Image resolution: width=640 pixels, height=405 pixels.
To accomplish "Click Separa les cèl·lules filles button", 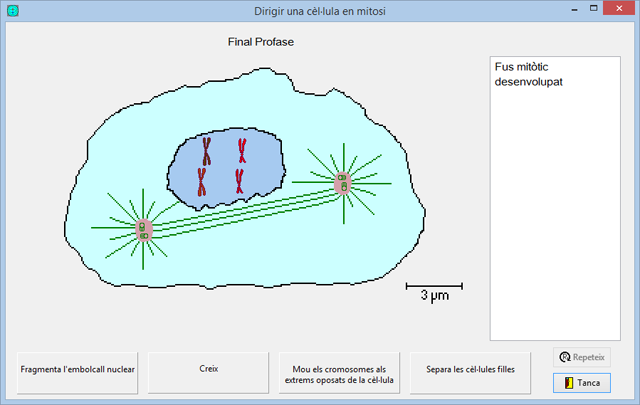I will pos(470,373).
